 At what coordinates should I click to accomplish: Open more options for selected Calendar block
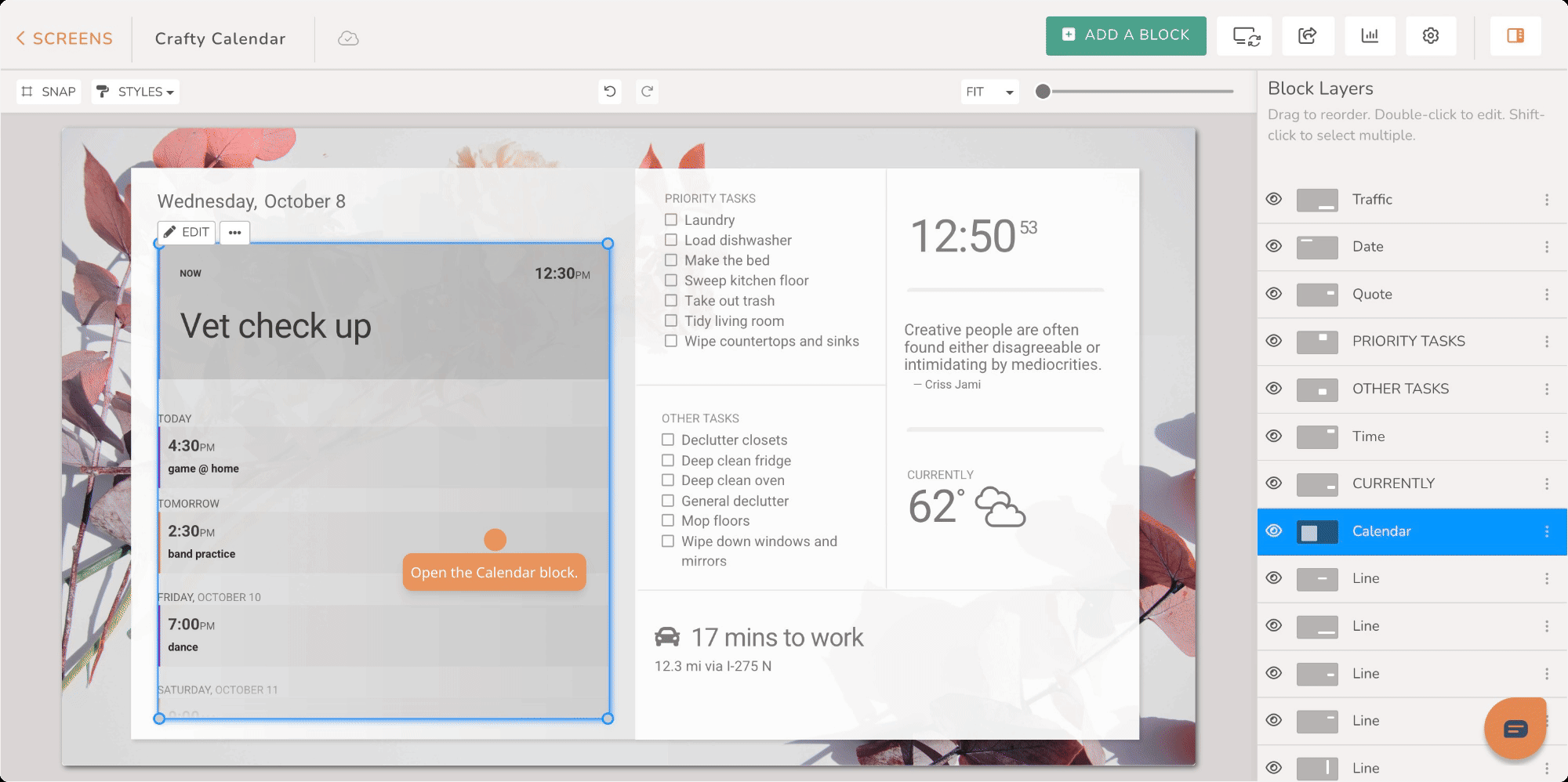pos(234,233)
